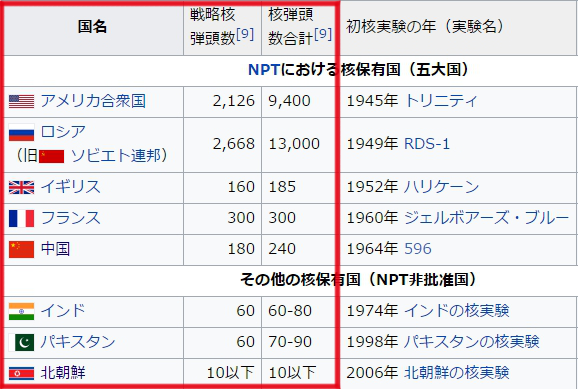
Task: Click footnote [9] next to 戦略核弾頭数
Action: [245, 35]
